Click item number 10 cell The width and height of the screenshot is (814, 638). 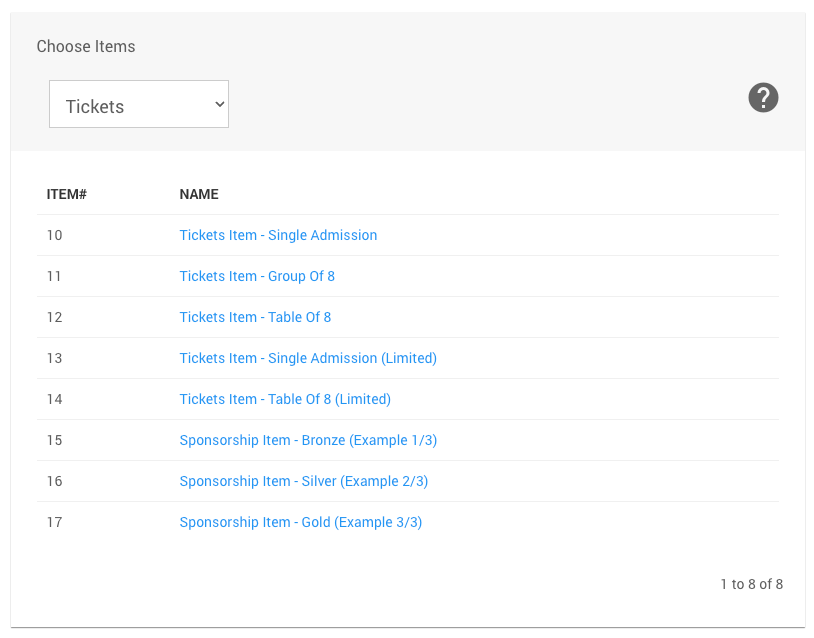coord(55,235)
